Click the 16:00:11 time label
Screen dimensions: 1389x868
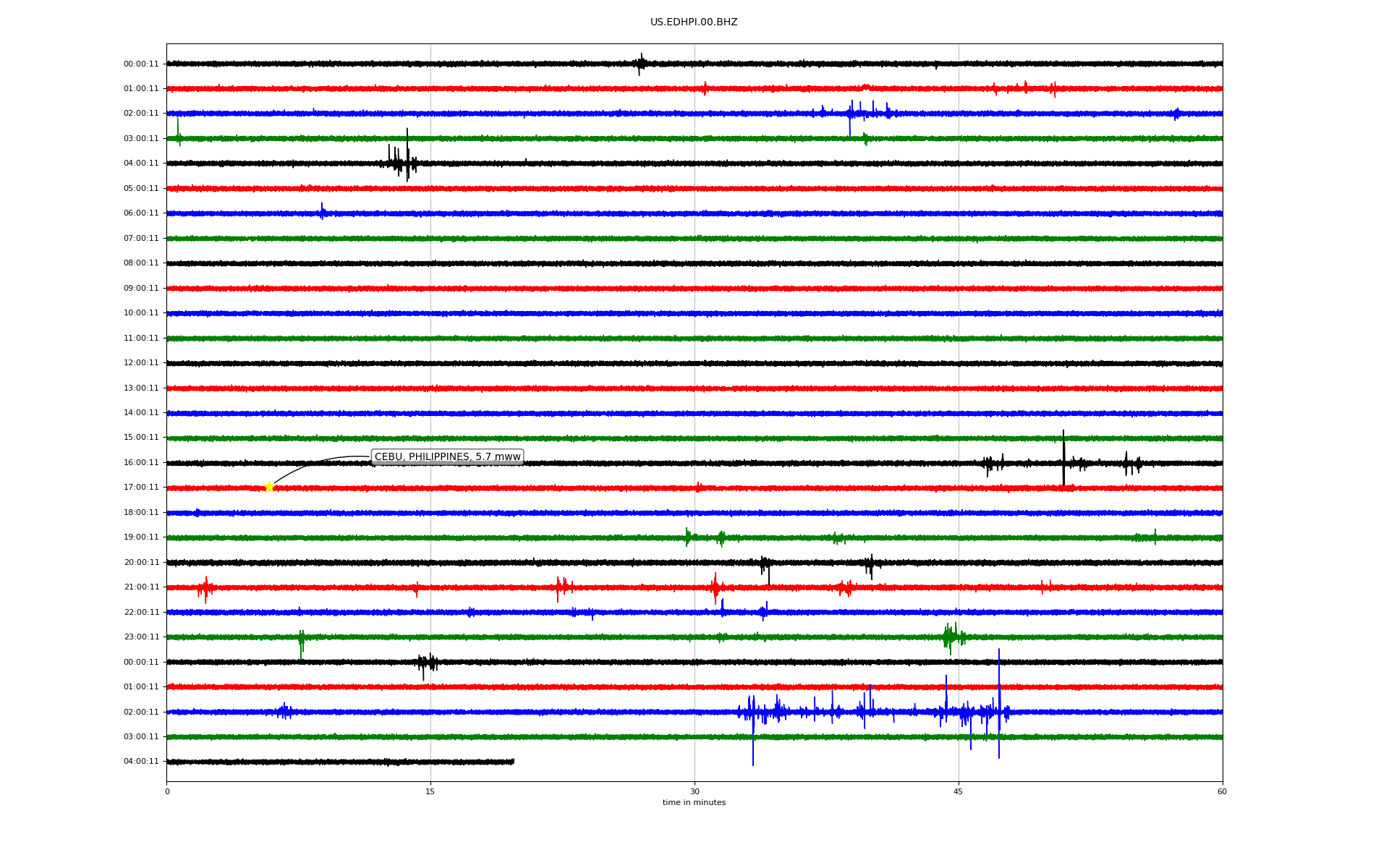pos(141,462)
